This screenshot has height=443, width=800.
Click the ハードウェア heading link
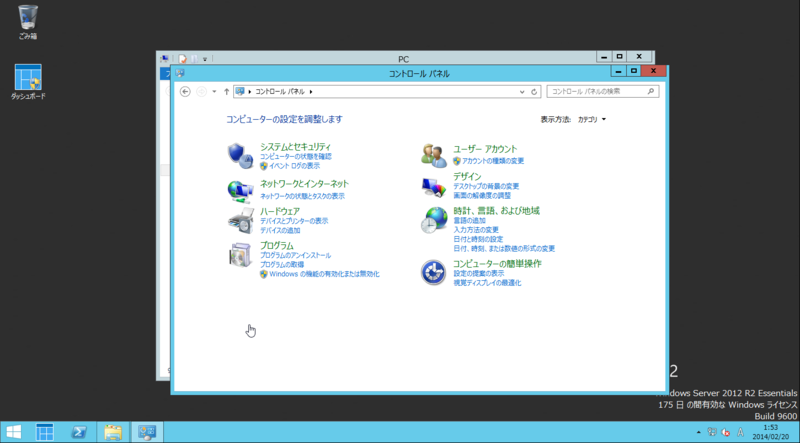(x=280, y=211)
